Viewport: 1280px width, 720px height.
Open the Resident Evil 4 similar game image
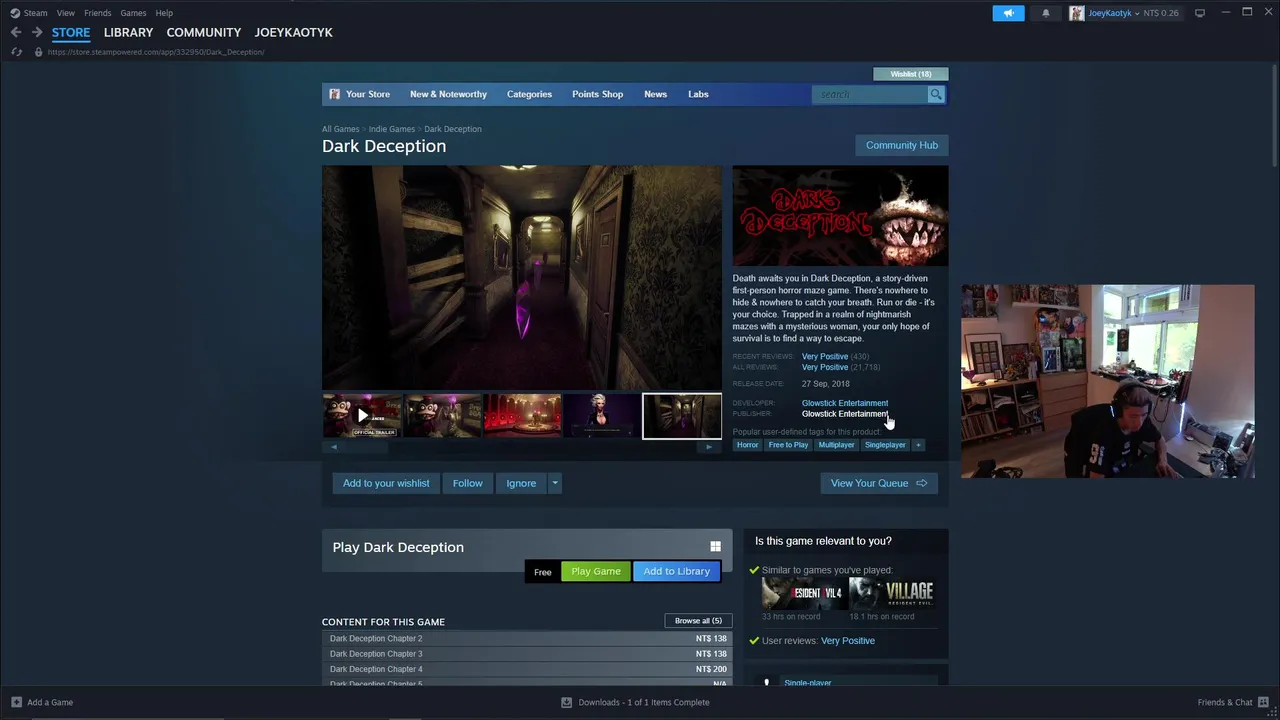pyautogui.click(x=804, y=593)
